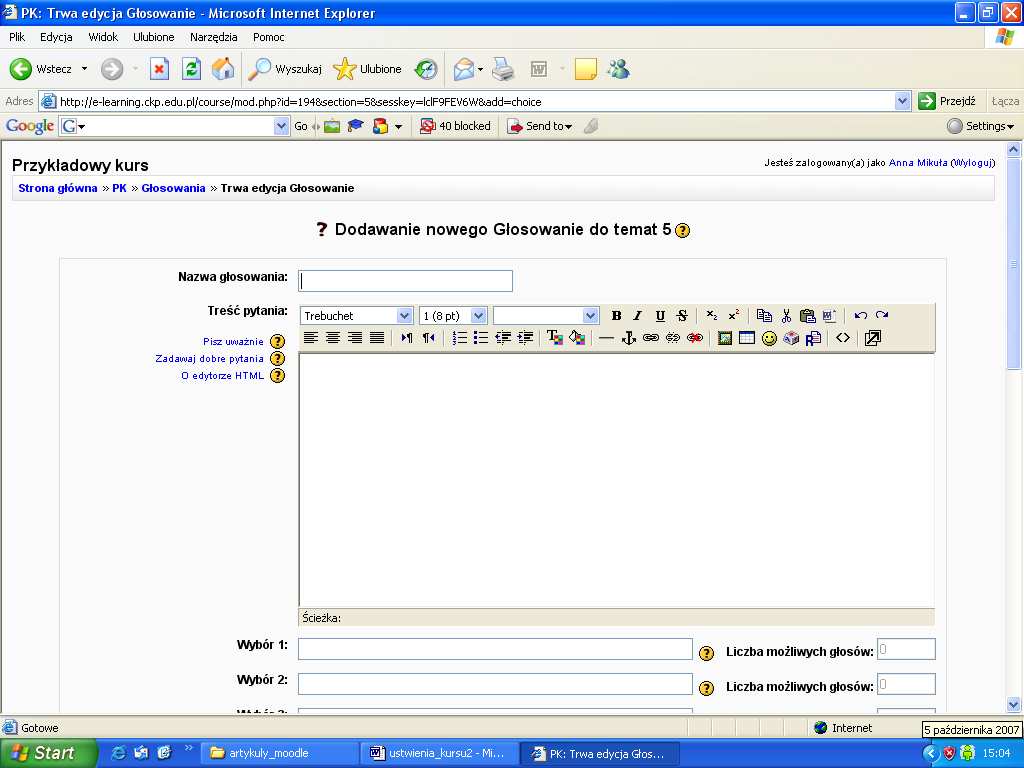1024x768 pixels.
Task: Undo the last editor action
Action: tap(861, 316)
